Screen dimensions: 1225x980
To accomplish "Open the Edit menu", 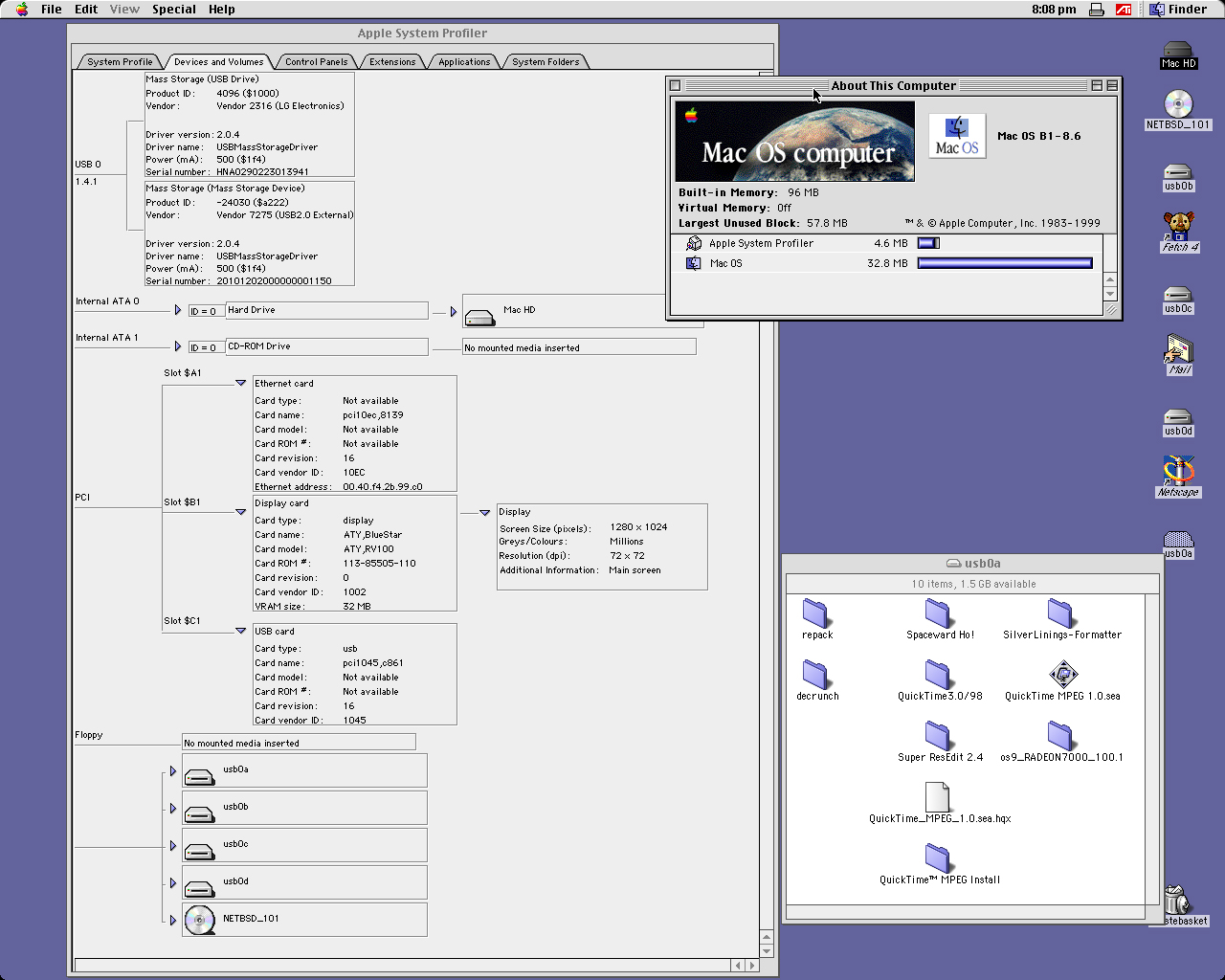I will [x=86, y=9].
